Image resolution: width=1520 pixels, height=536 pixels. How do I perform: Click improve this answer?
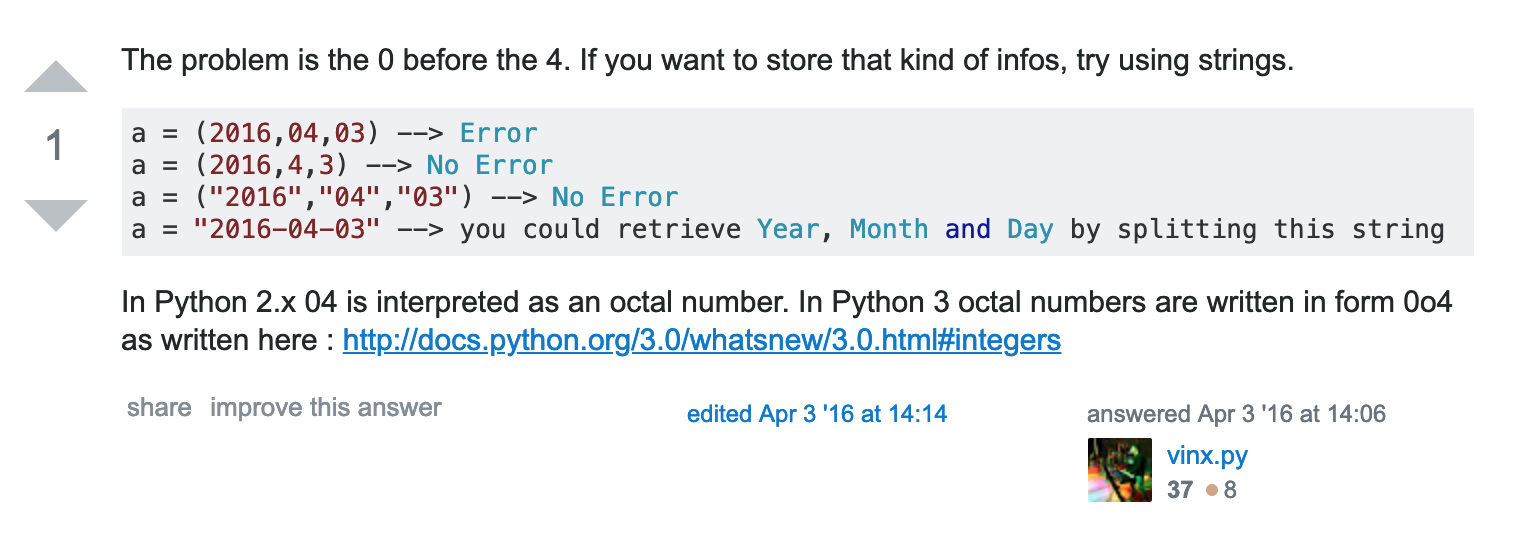click(325, 407)
